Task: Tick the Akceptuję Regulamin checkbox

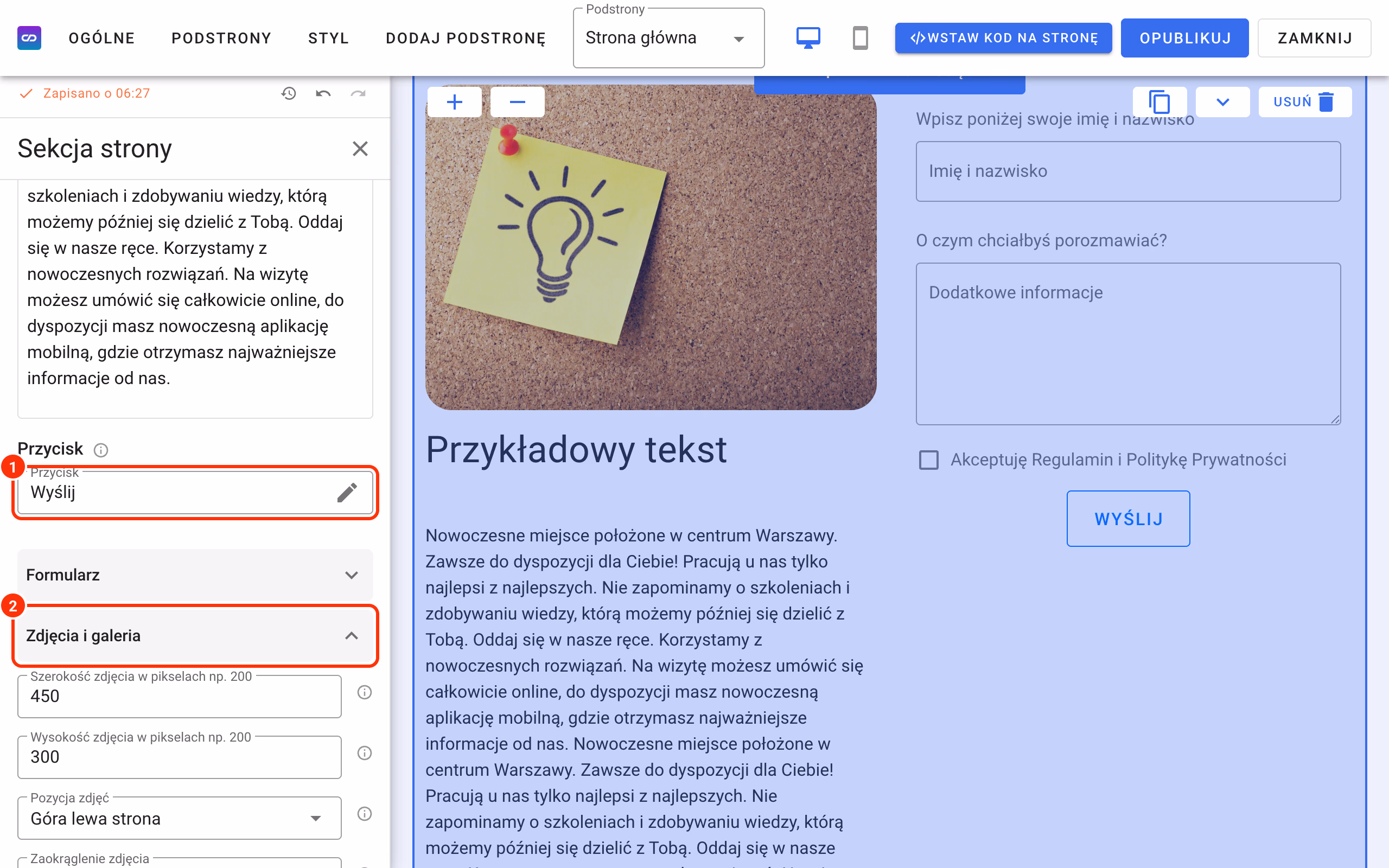Action: pyautogui.click(x=929, y=460)
